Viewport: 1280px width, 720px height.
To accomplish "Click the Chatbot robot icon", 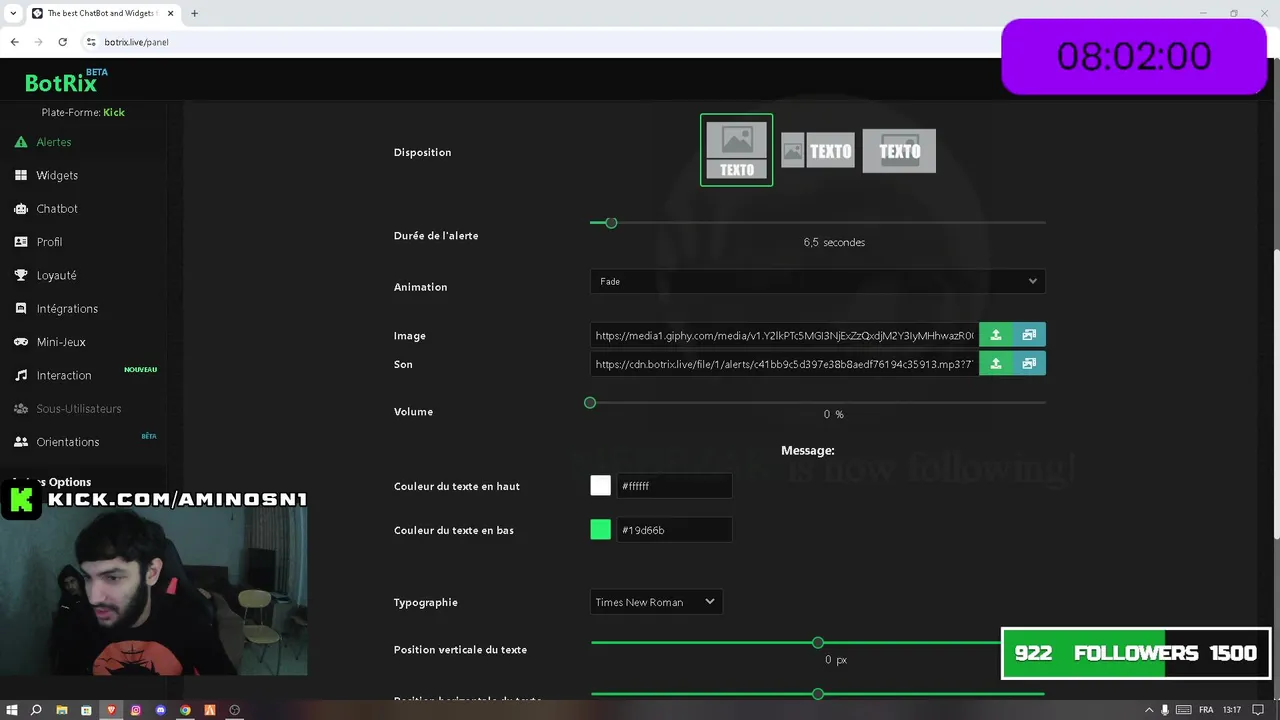I will pos(20,209).
